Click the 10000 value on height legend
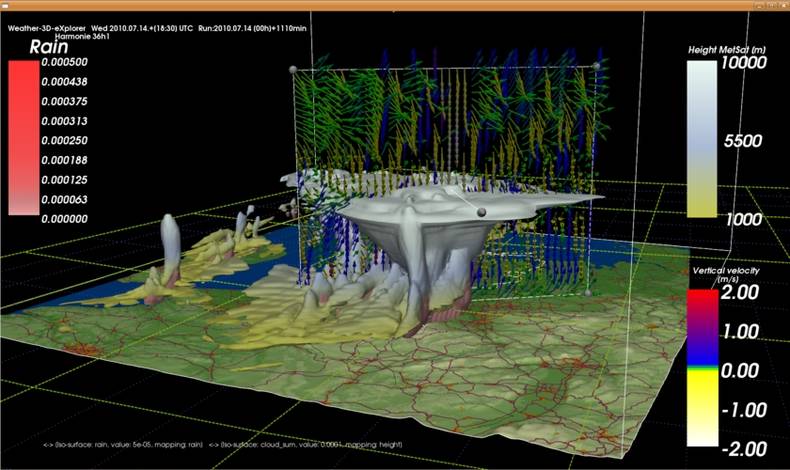The image size is (790, 470). point(744,62)
